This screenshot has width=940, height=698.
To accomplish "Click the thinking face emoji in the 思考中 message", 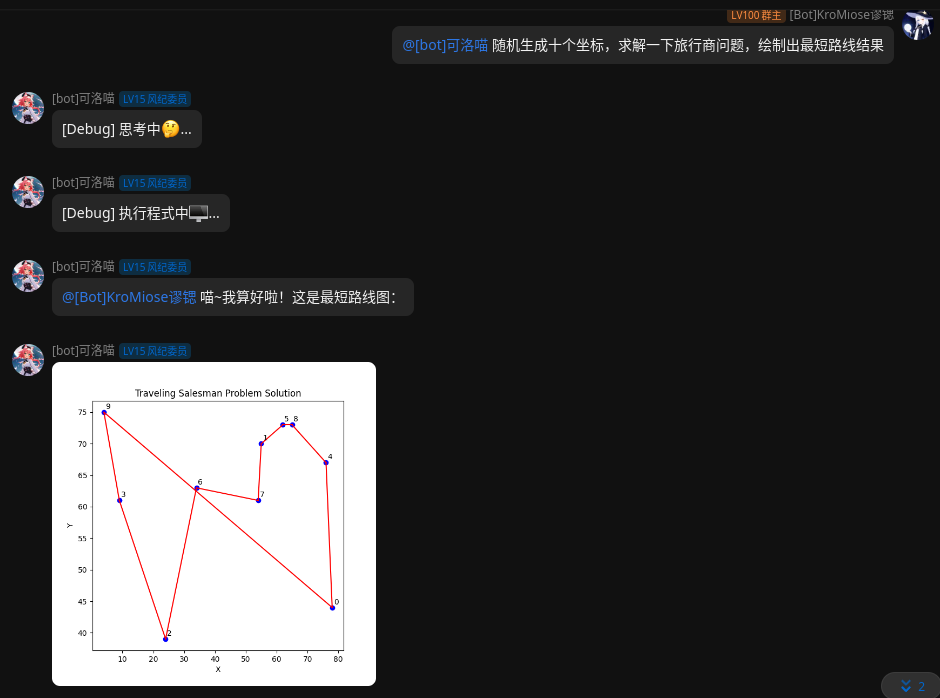I will point(170,129).
